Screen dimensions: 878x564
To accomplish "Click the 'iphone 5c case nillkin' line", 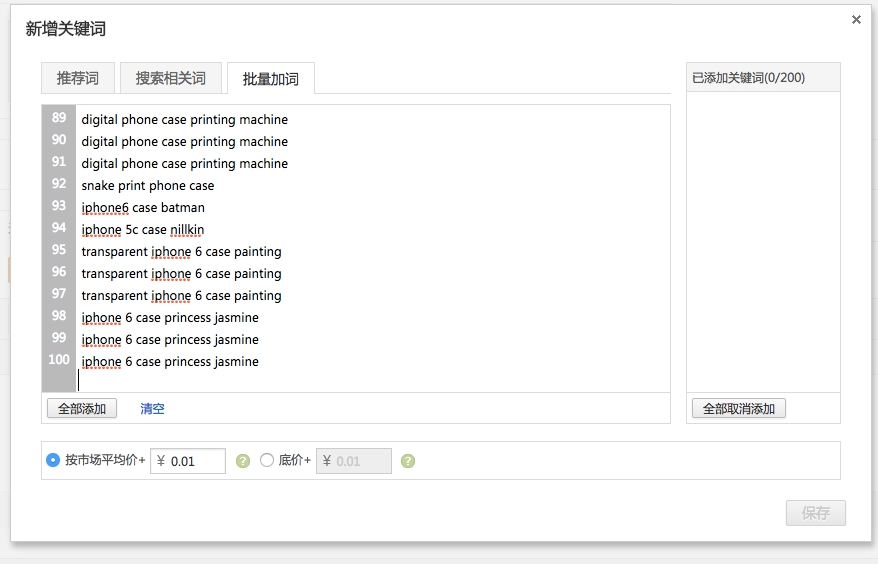I will [x=143, y=230].
